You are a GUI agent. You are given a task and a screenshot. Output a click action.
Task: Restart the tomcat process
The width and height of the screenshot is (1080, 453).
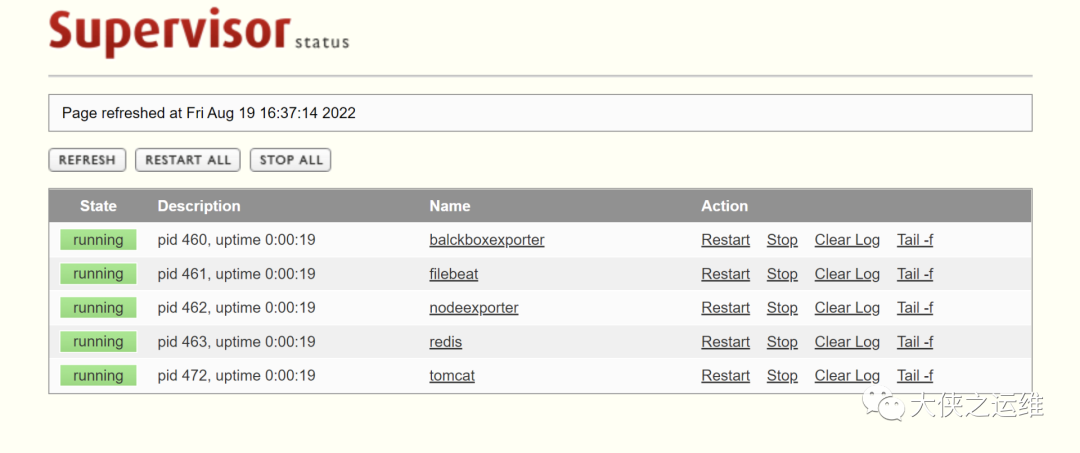pyautogui.click(x=725, y=376)
